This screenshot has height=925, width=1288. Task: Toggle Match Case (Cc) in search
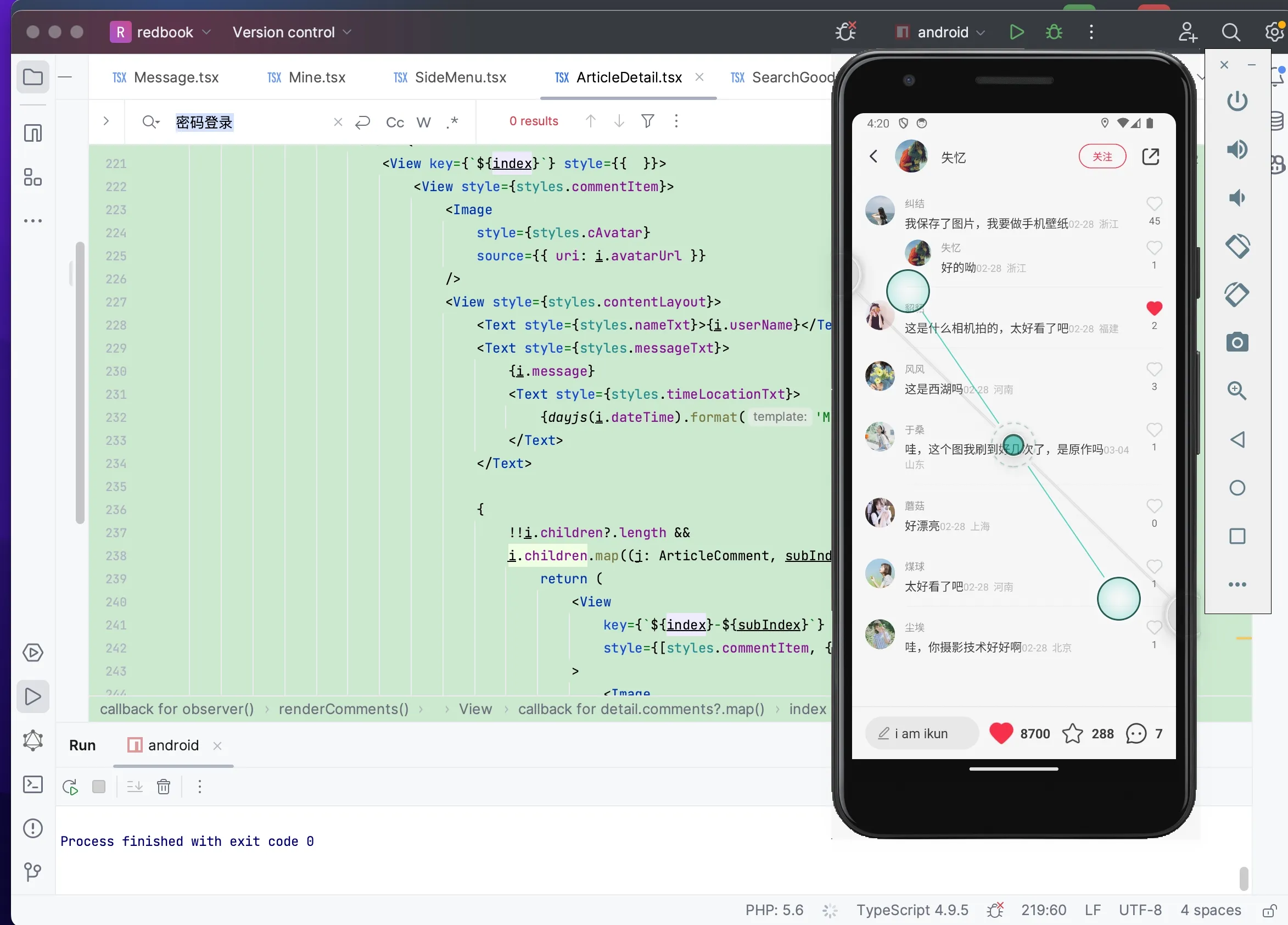tap(395, 122)
